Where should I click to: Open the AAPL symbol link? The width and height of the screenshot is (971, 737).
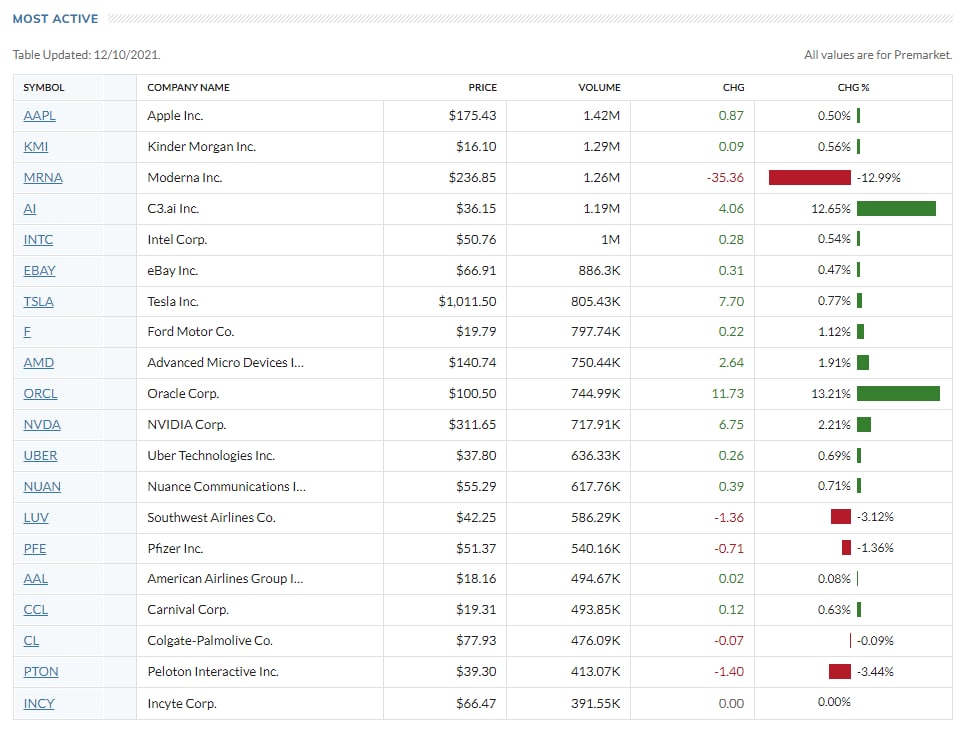pyautogui.click(x=40, y=116)
